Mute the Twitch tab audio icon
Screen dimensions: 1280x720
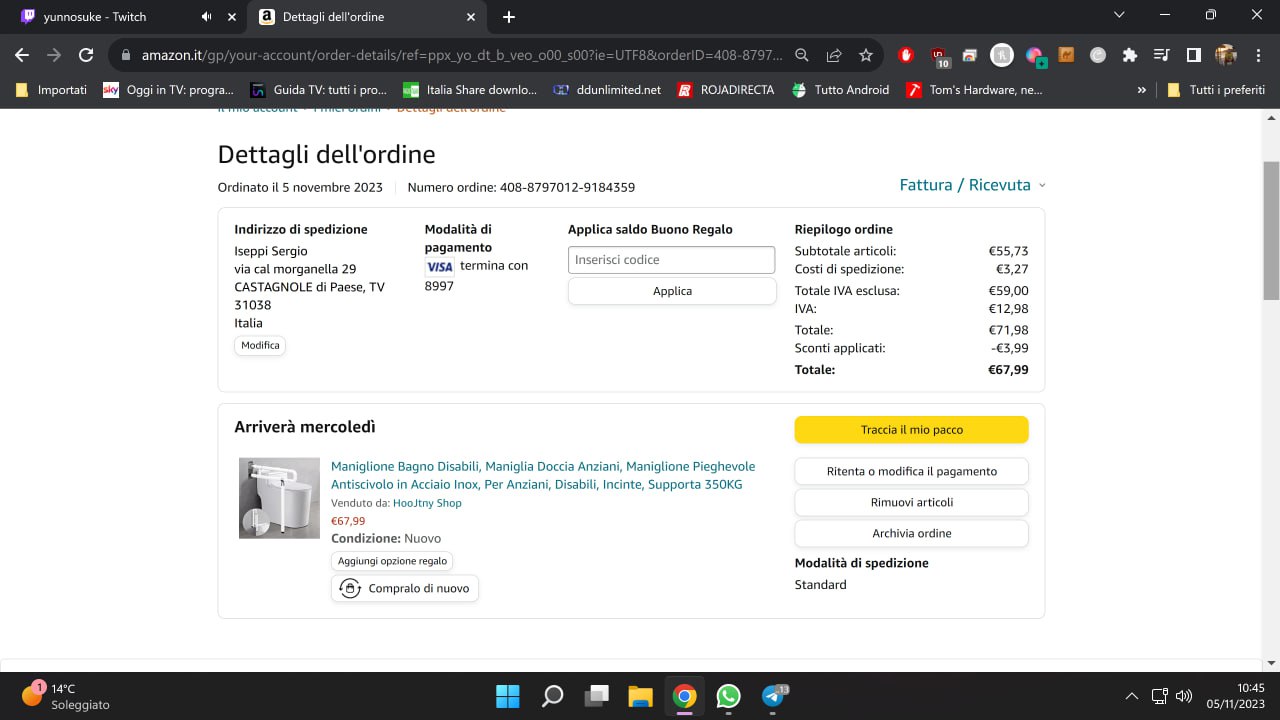point(207,17)
